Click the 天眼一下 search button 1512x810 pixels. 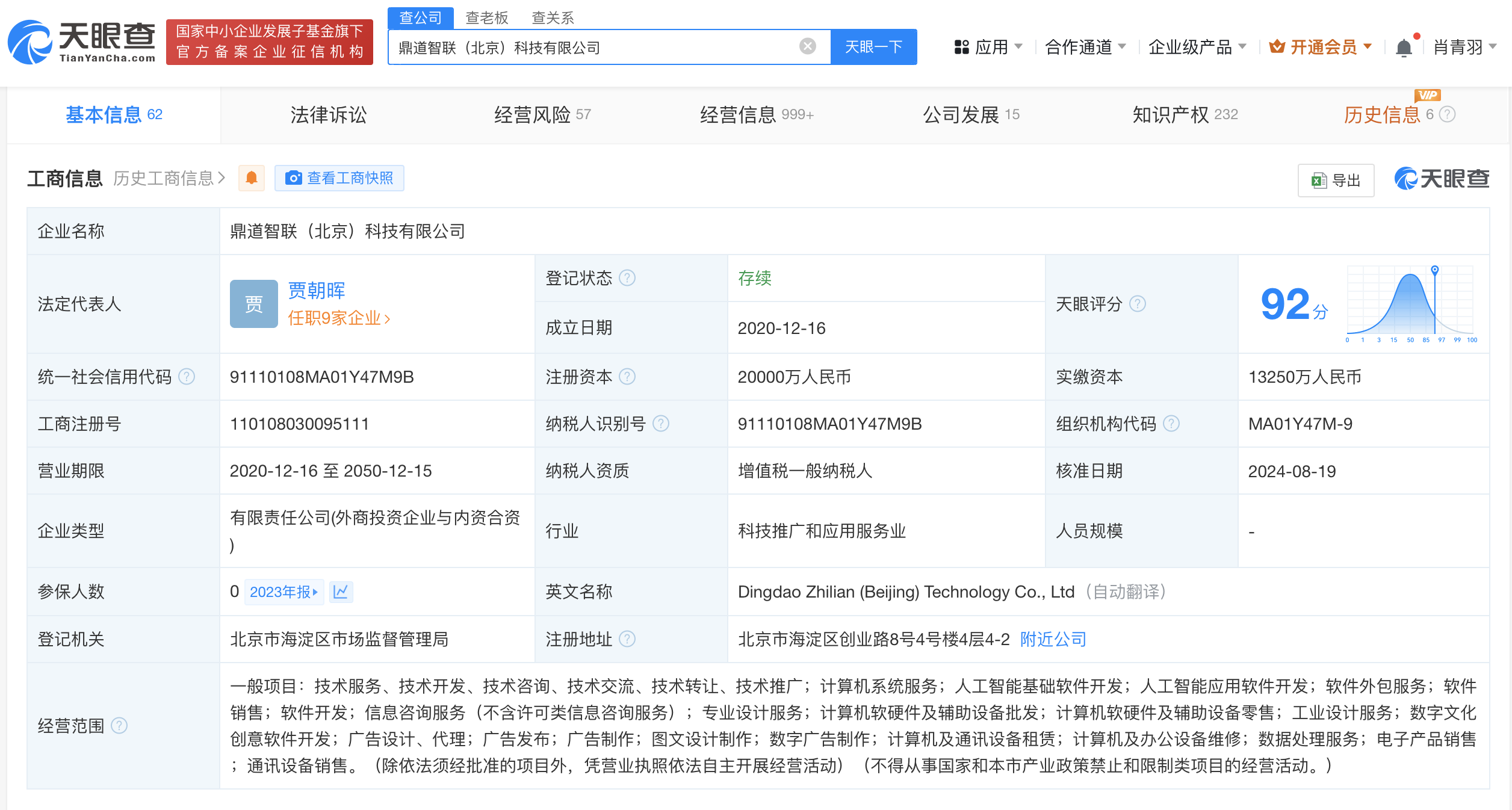pos(874,46)
